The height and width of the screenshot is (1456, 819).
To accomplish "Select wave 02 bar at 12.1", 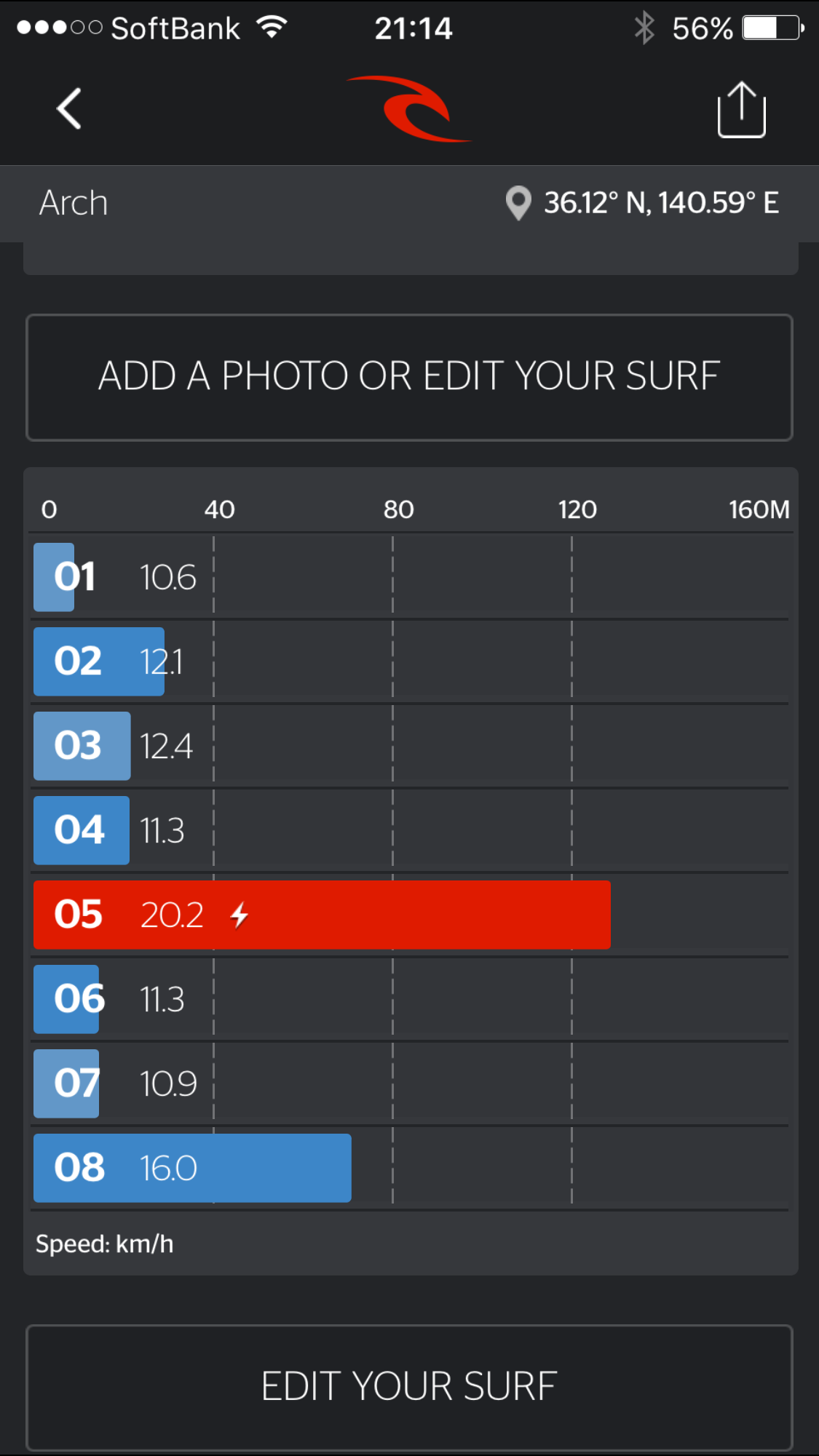I will click(x=99, y=661).
